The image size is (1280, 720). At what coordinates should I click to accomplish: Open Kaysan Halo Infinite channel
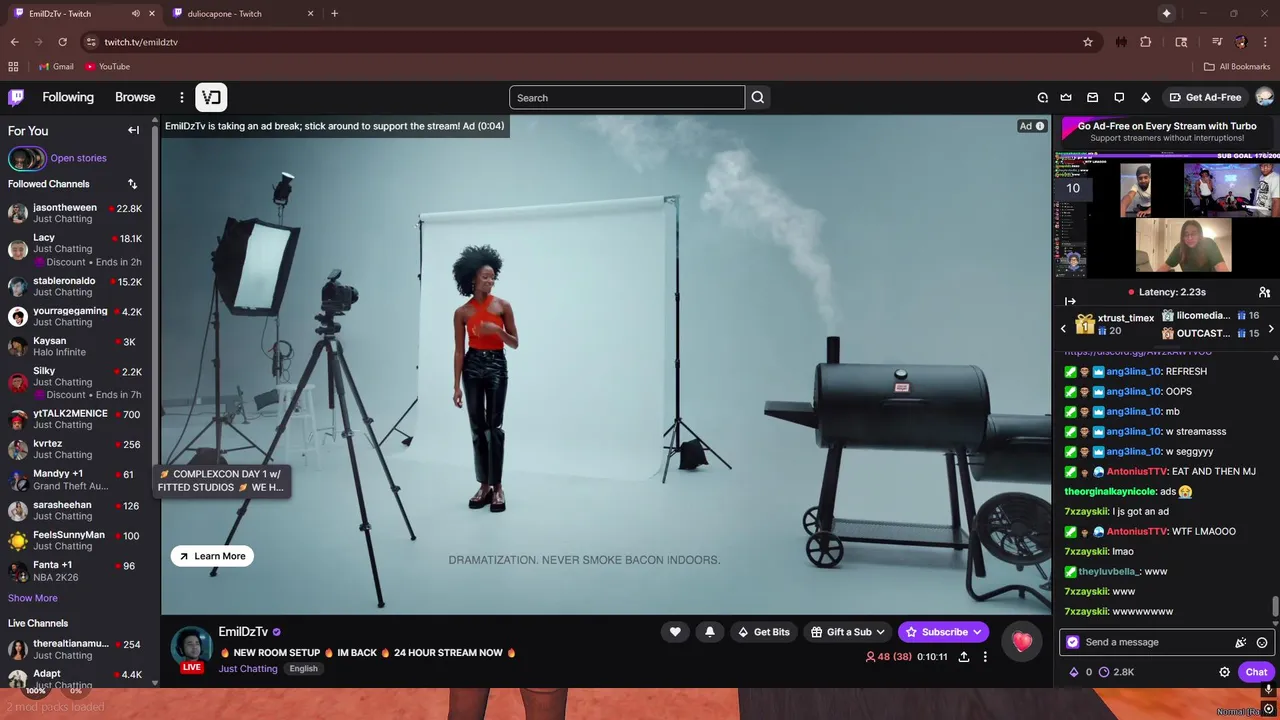click(x=76, y=346)
